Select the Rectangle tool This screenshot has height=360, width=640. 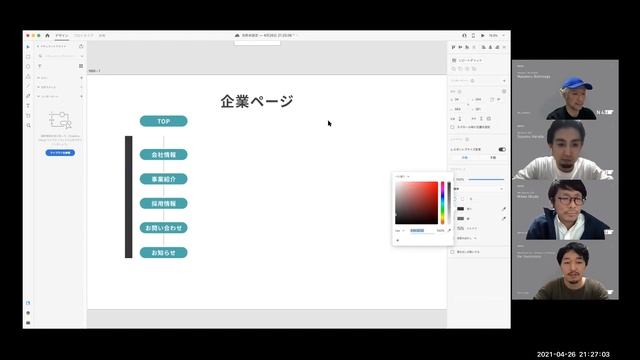28,56
